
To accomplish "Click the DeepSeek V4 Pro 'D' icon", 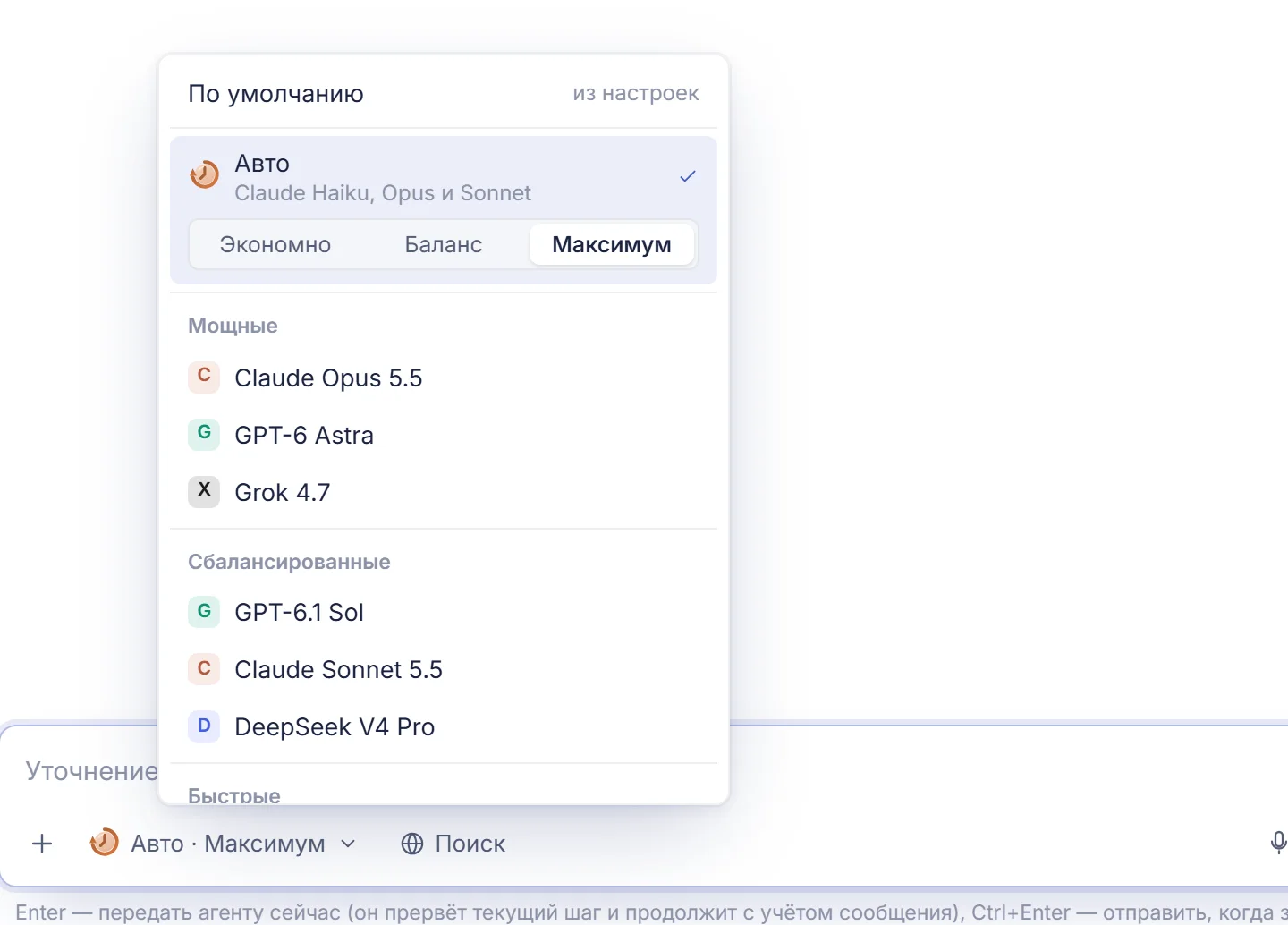I will pos(204,726).
